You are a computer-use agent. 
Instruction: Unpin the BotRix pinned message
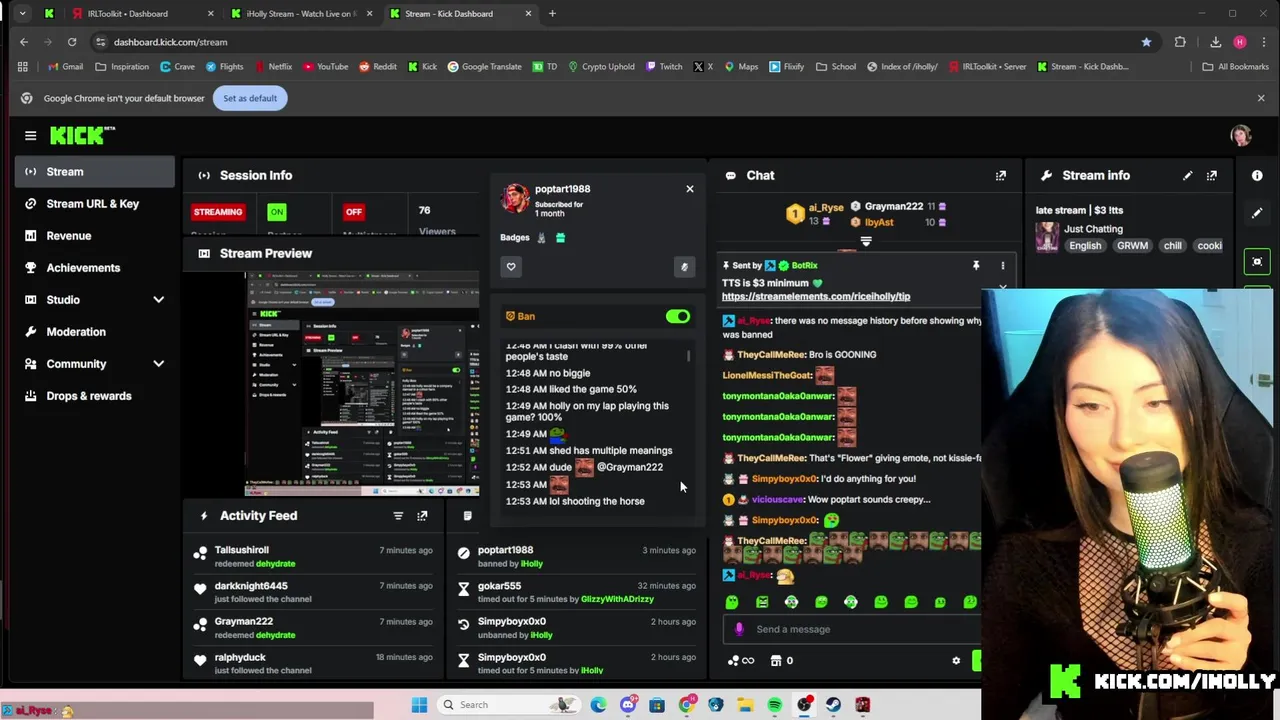[x=975, y=266]
